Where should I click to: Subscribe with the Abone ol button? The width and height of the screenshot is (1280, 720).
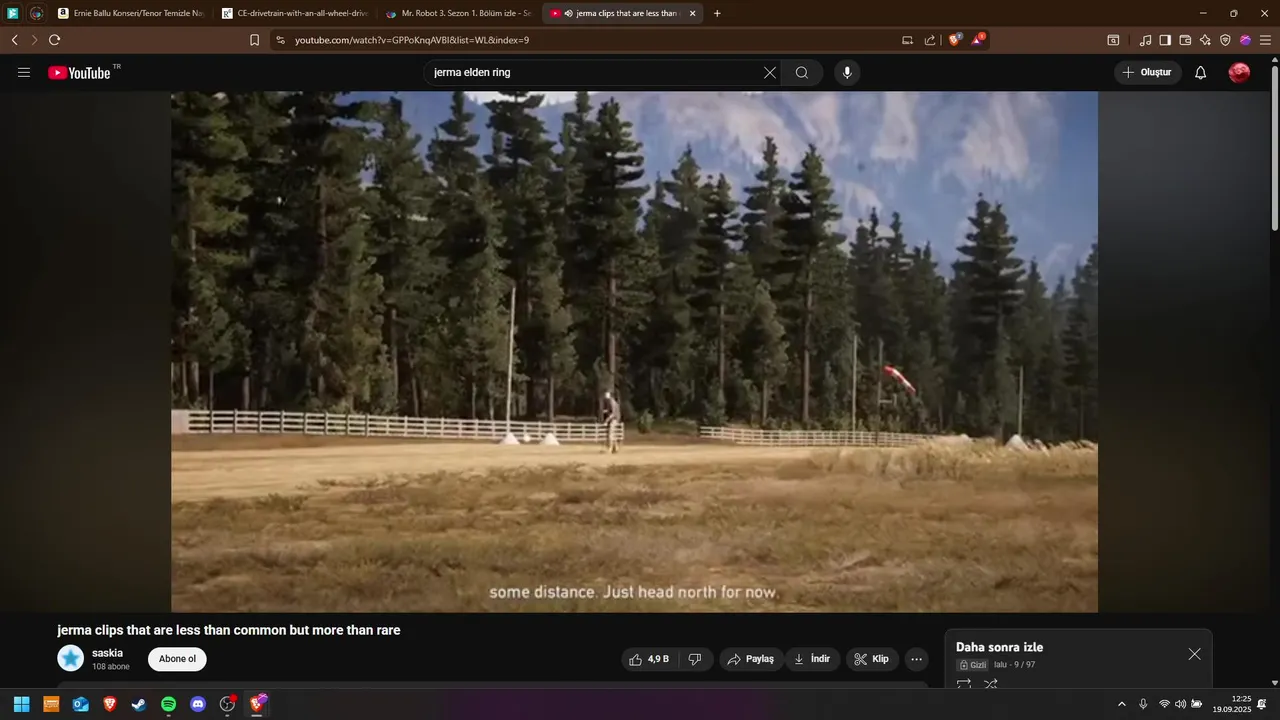pyautogui.click(x=177, y=659)
